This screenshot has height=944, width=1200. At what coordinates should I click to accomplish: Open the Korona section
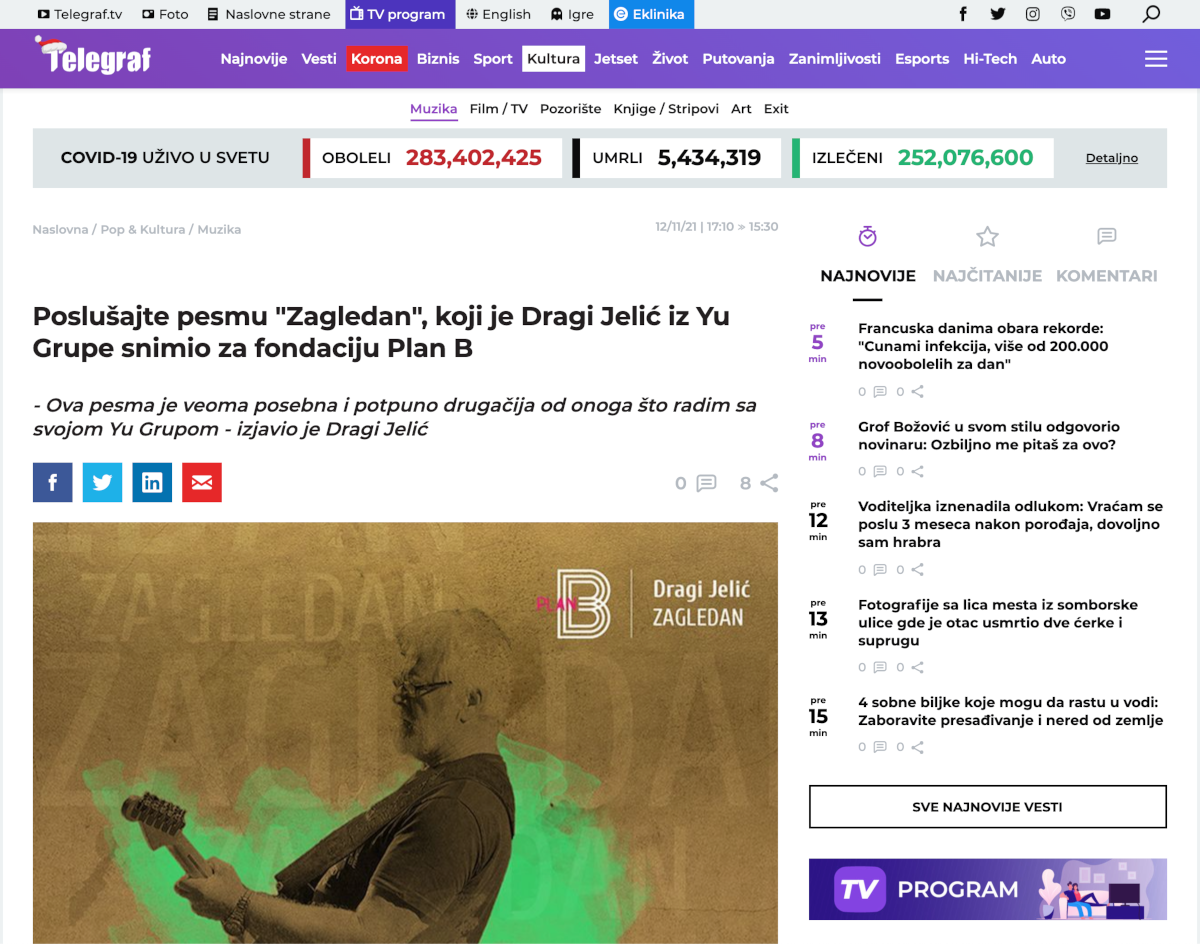coord(376,58)
